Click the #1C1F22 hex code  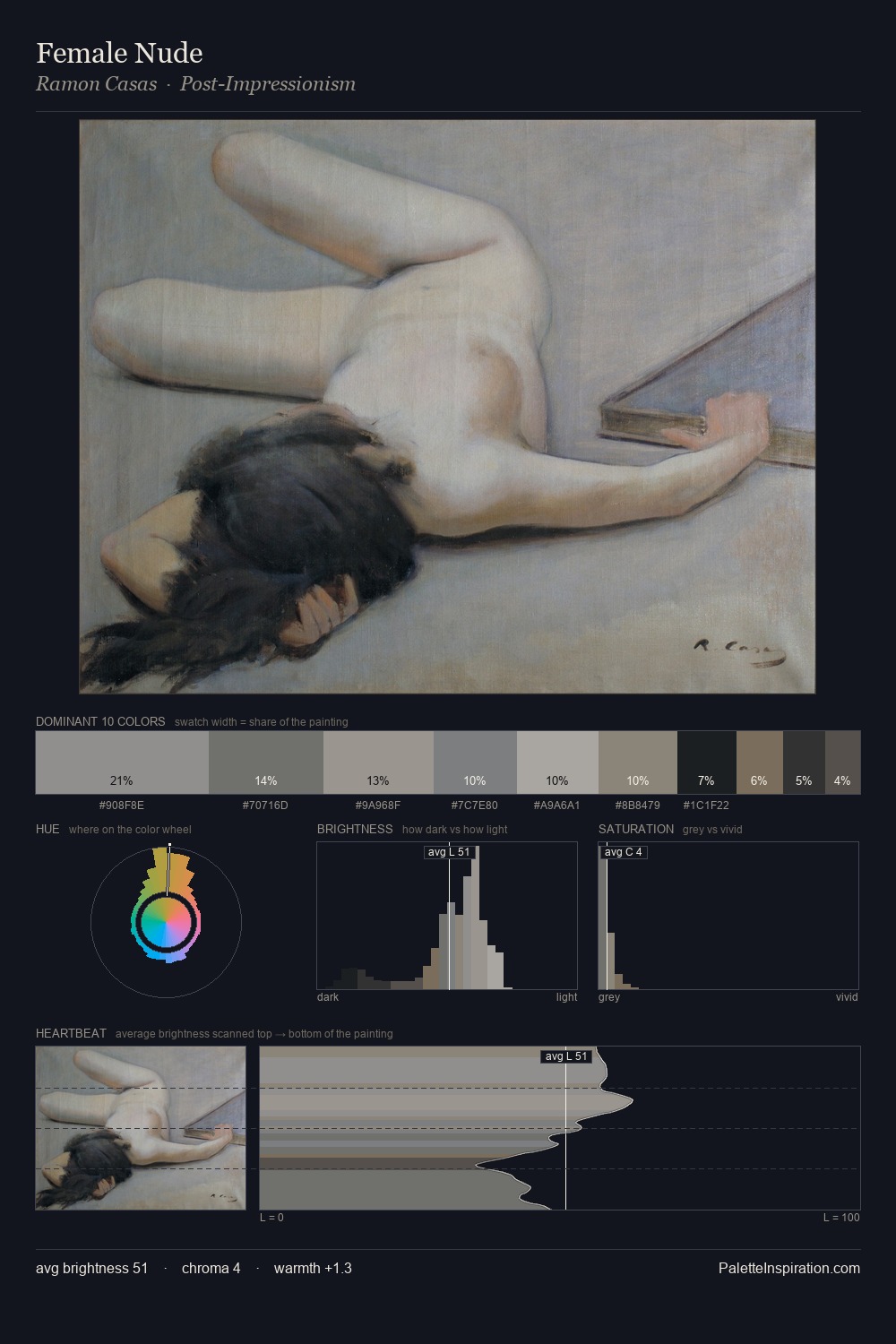[x=706, y=806]
